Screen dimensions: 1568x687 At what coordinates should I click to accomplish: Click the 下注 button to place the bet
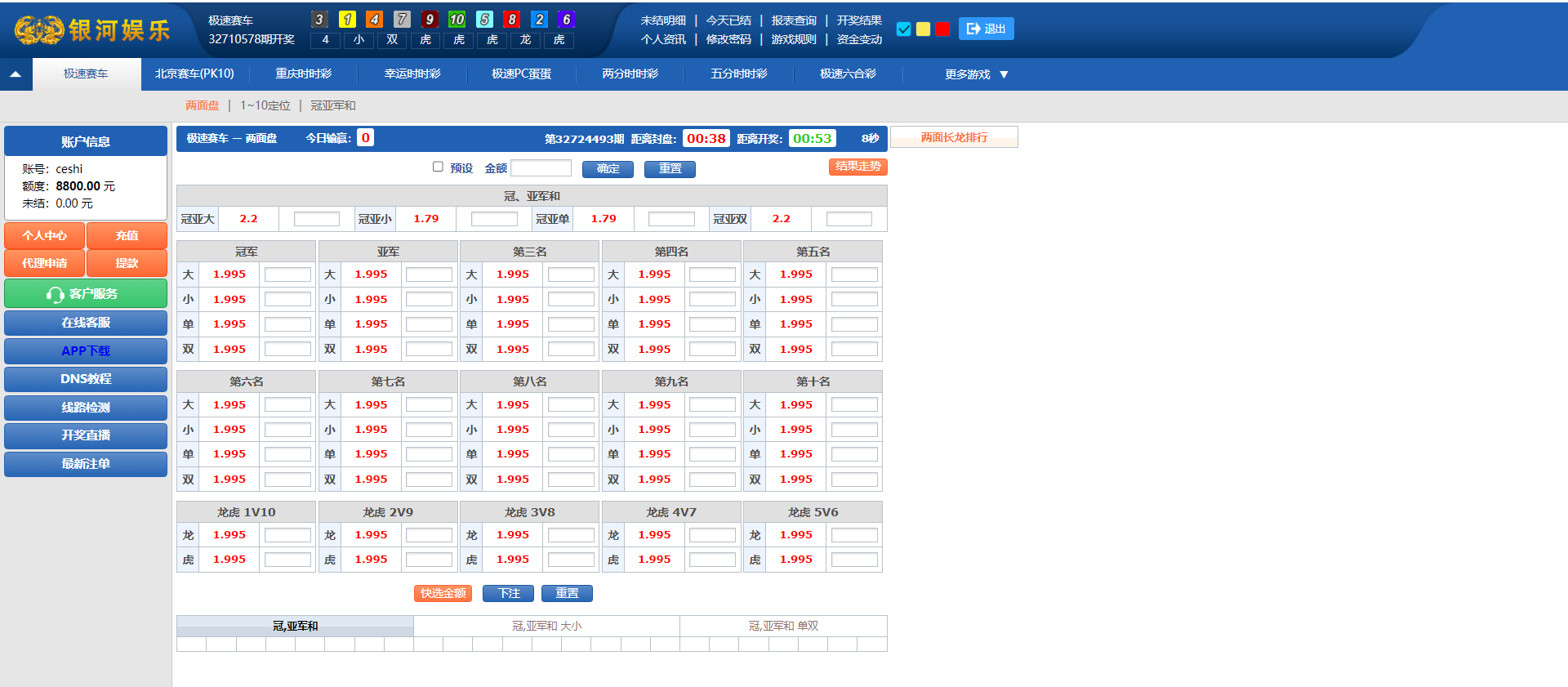(508, 593)
